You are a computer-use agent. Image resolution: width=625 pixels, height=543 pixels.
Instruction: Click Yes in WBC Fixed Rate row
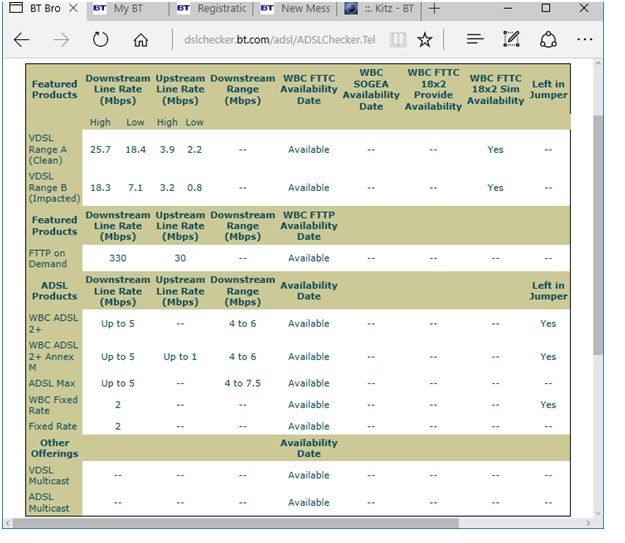click(548, 405)
